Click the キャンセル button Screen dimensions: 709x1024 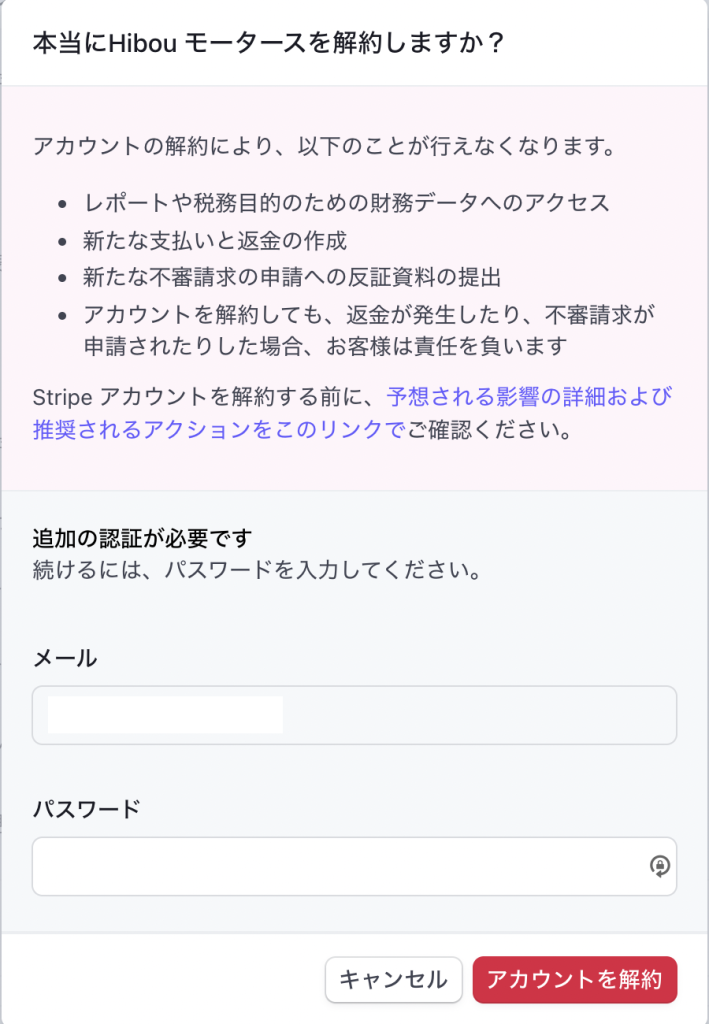point(393,980)
